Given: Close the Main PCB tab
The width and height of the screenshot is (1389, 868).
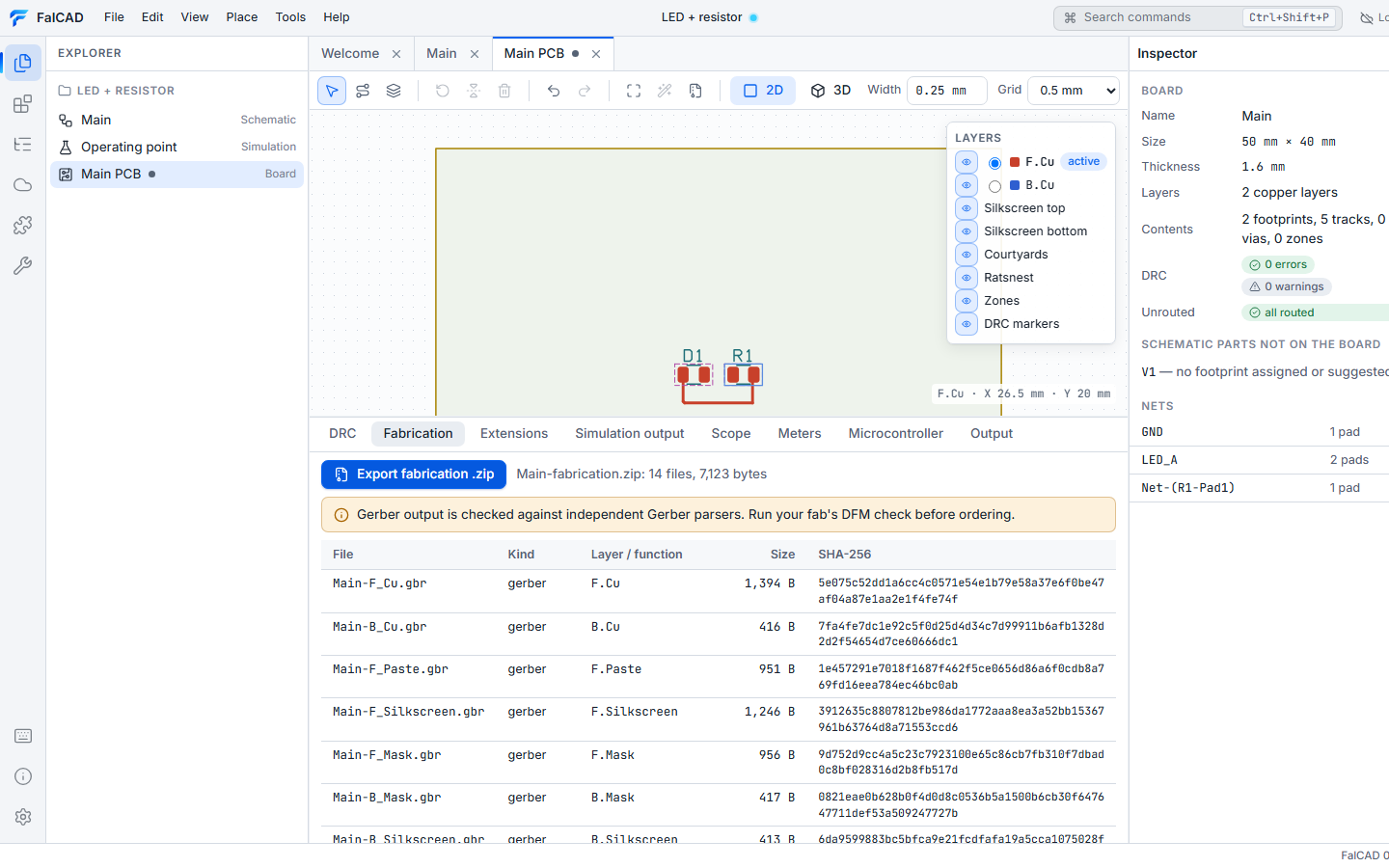Looking at the screenshot, I should 596,54.
